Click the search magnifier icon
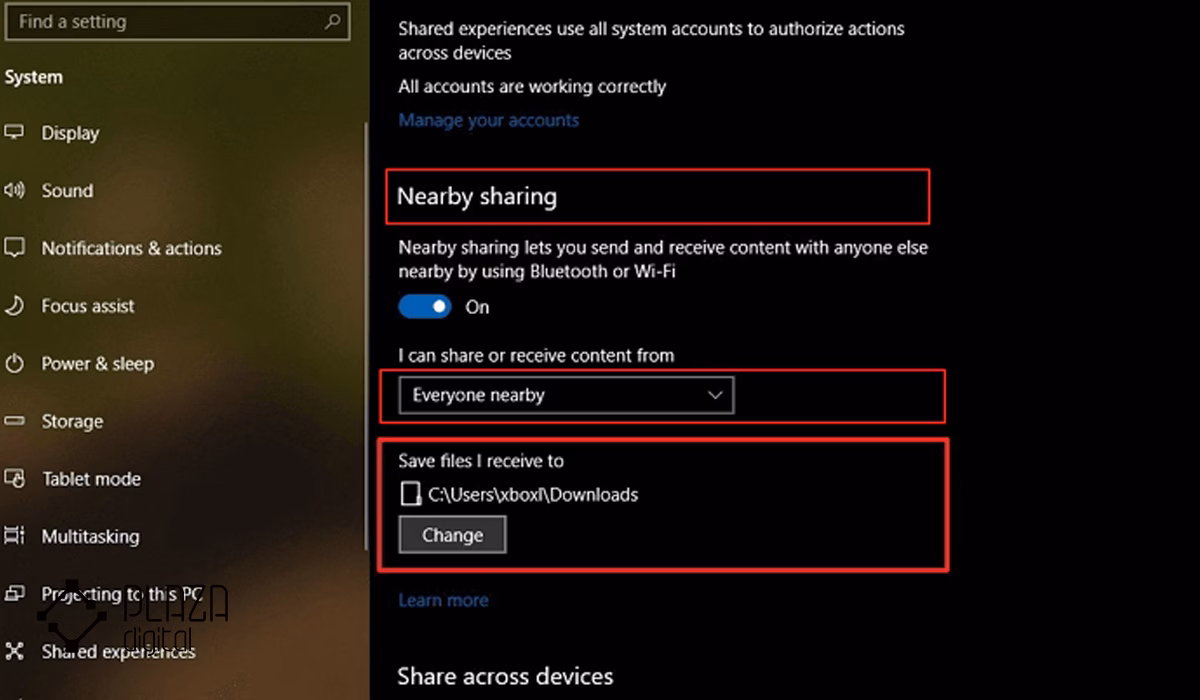The width and height of the screenshot is (1200, 700). point(332,21)
